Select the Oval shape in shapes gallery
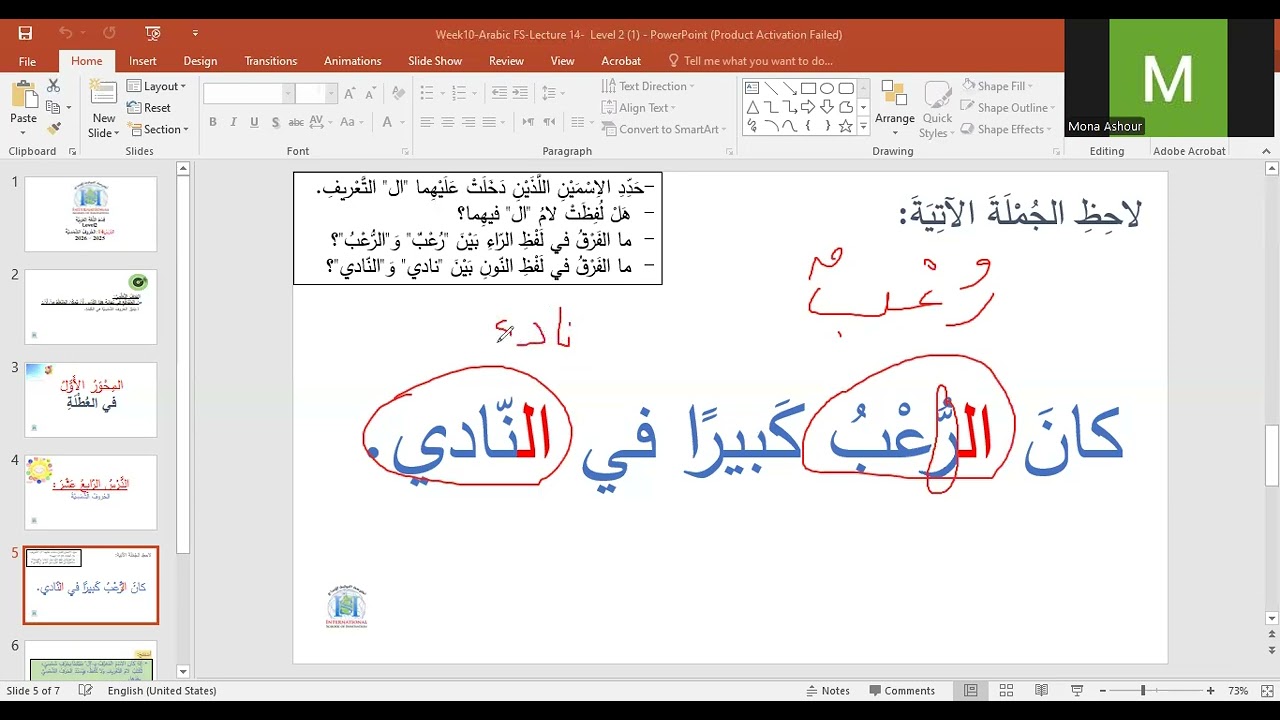The image size is (1280, 720). (x=827, y=88)
